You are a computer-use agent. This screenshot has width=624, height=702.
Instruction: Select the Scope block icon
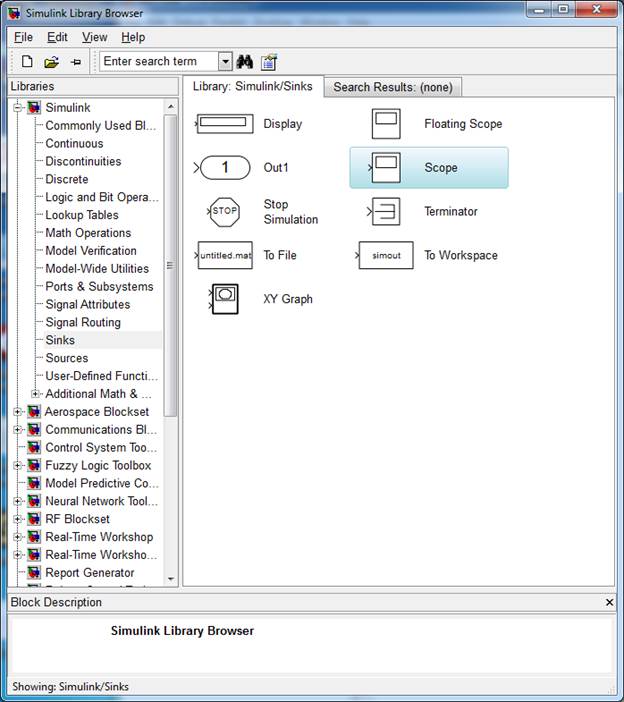tap(385, 167)
